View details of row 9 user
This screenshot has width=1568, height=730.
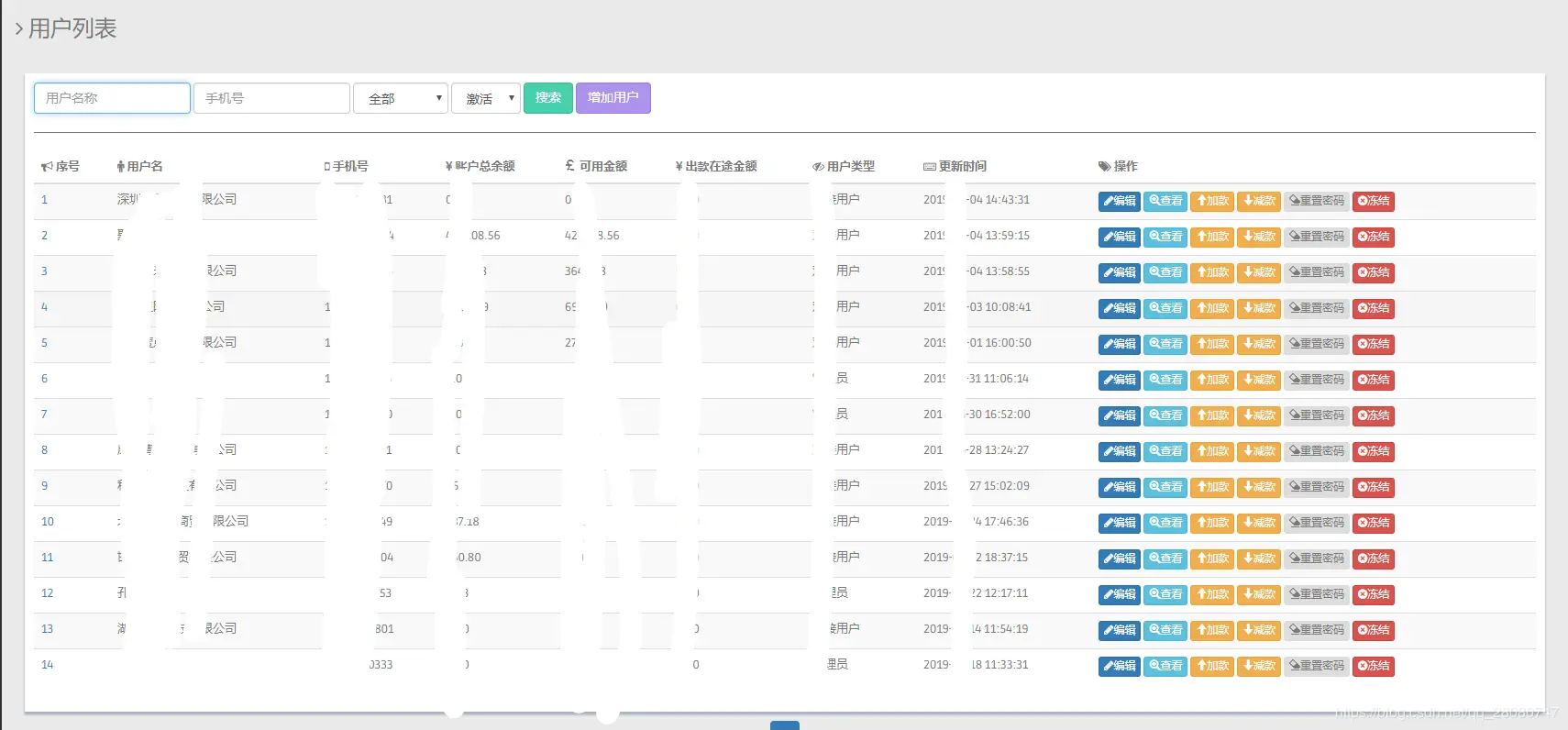1165,487
